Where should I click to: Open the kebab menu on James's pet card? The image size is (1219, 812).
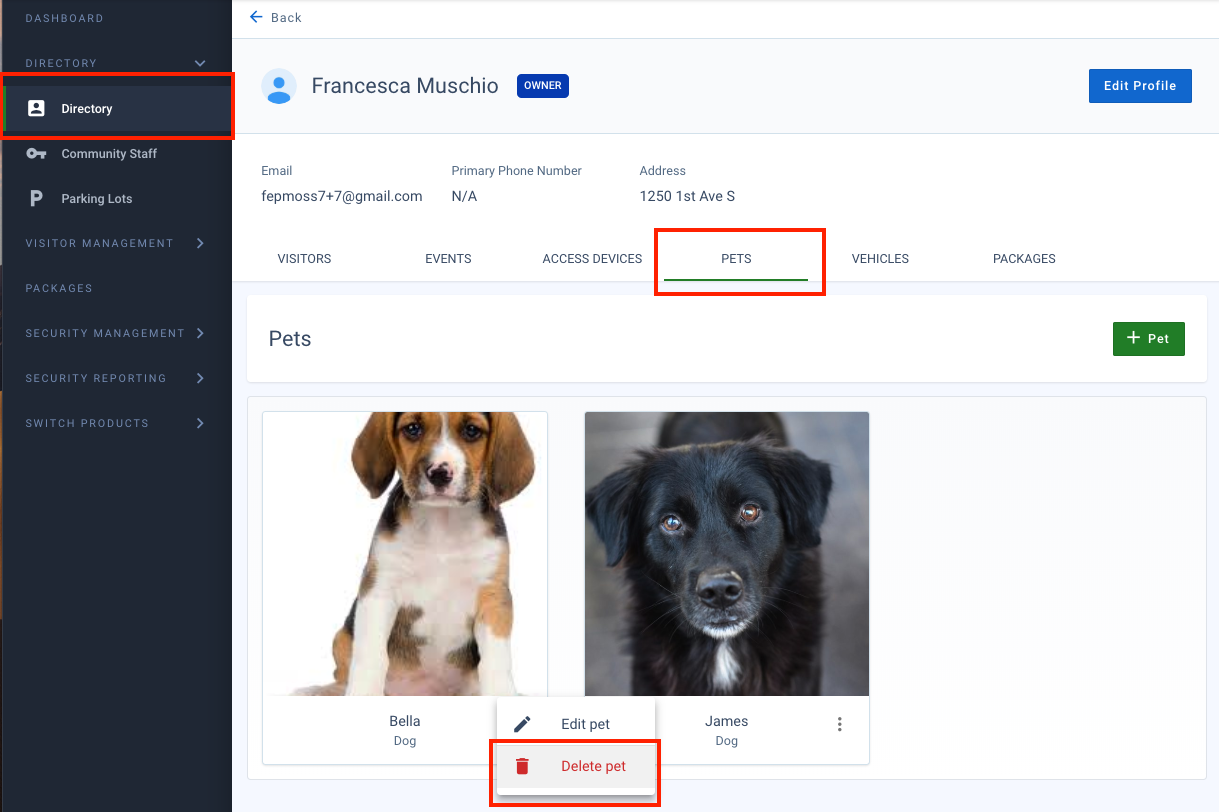point(839,724)
